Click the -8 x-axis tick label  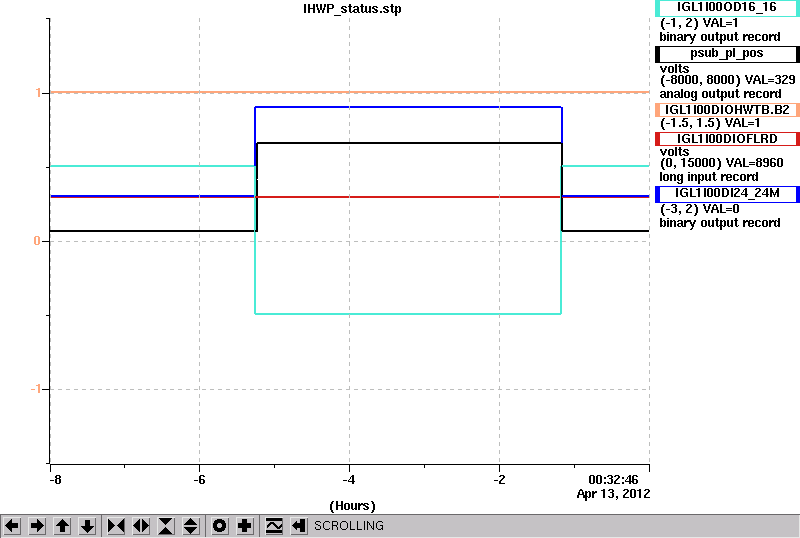click(55, 480)
